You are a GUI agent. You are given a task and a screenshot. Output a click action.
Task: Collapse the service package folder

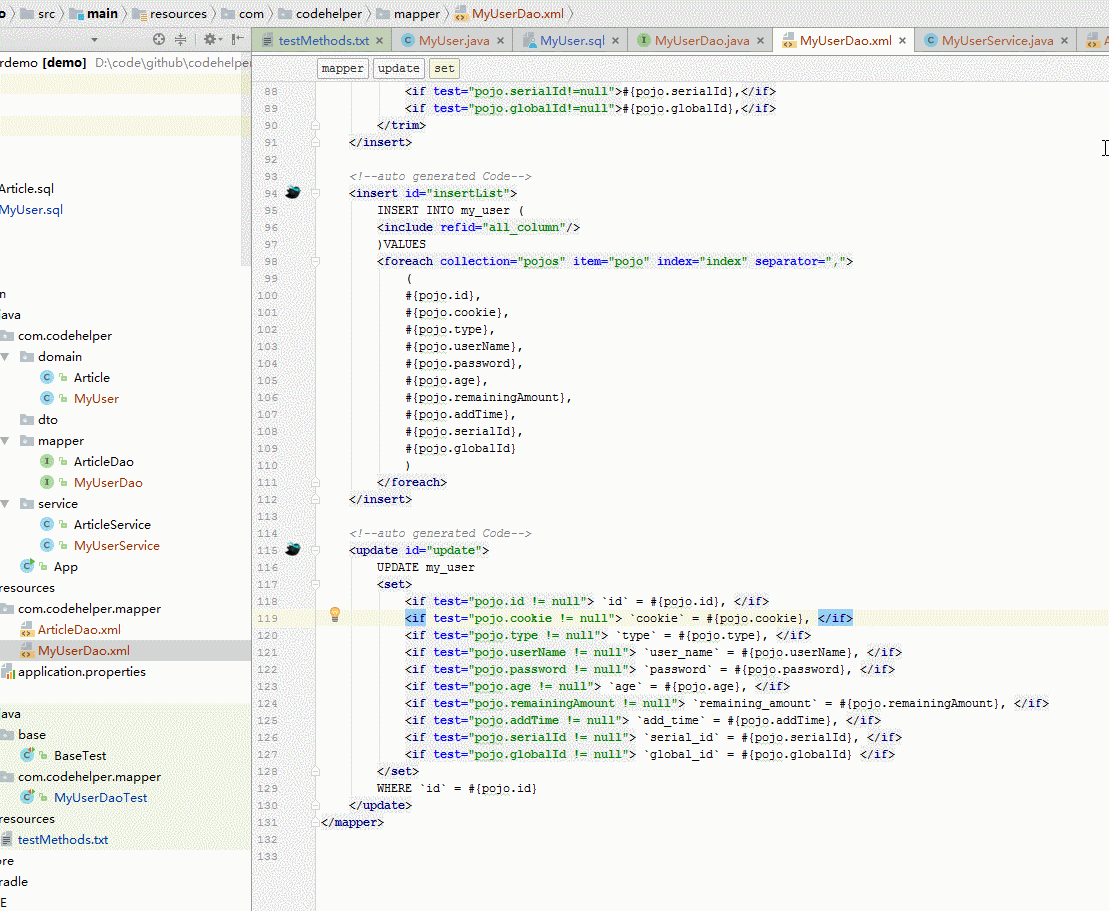point(6,504)
